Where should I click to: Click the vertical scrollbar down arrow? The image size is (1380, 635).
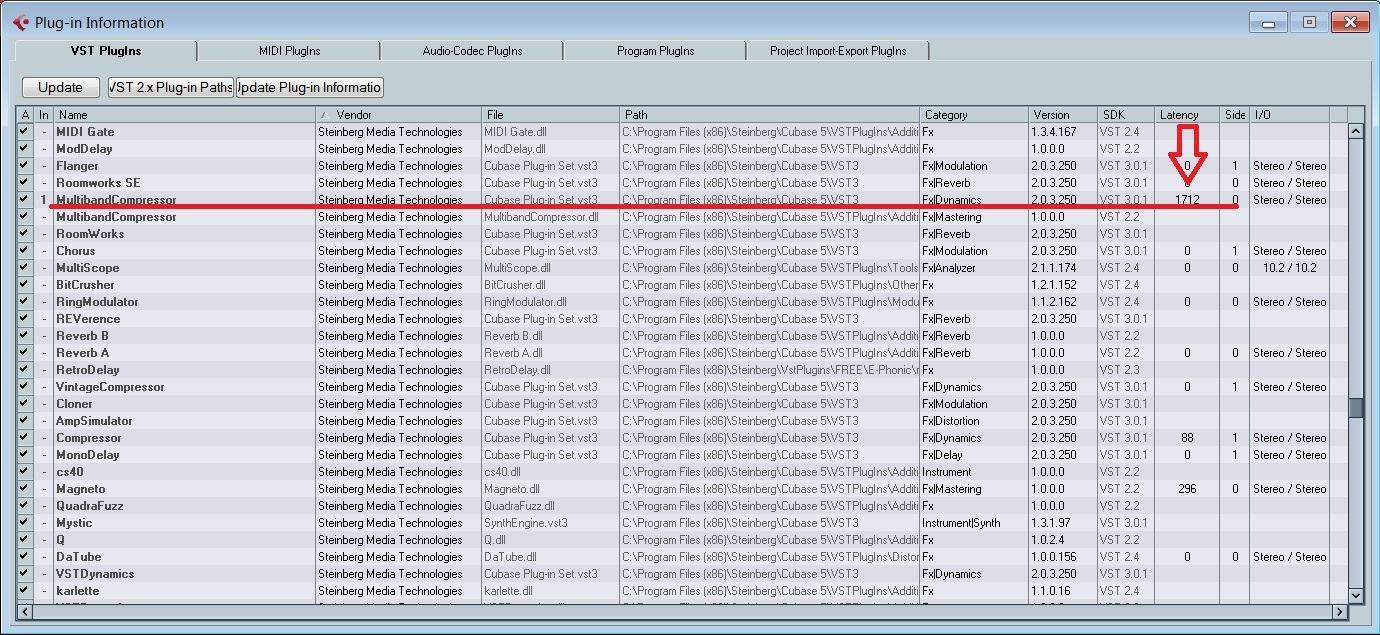1356,595
